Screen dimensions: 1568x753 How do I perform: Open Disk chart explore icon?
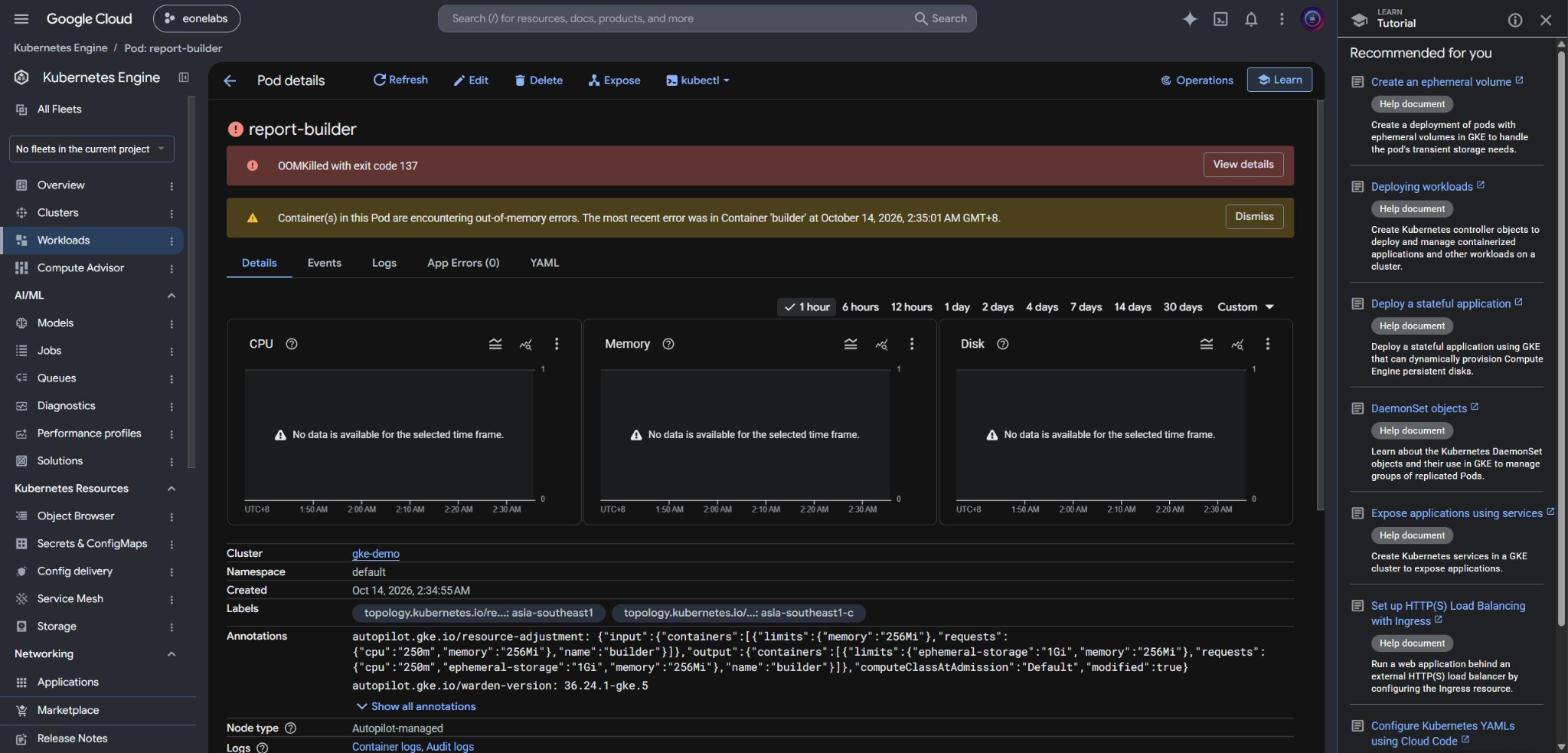pyautogui.click(x=1237, y=344)
